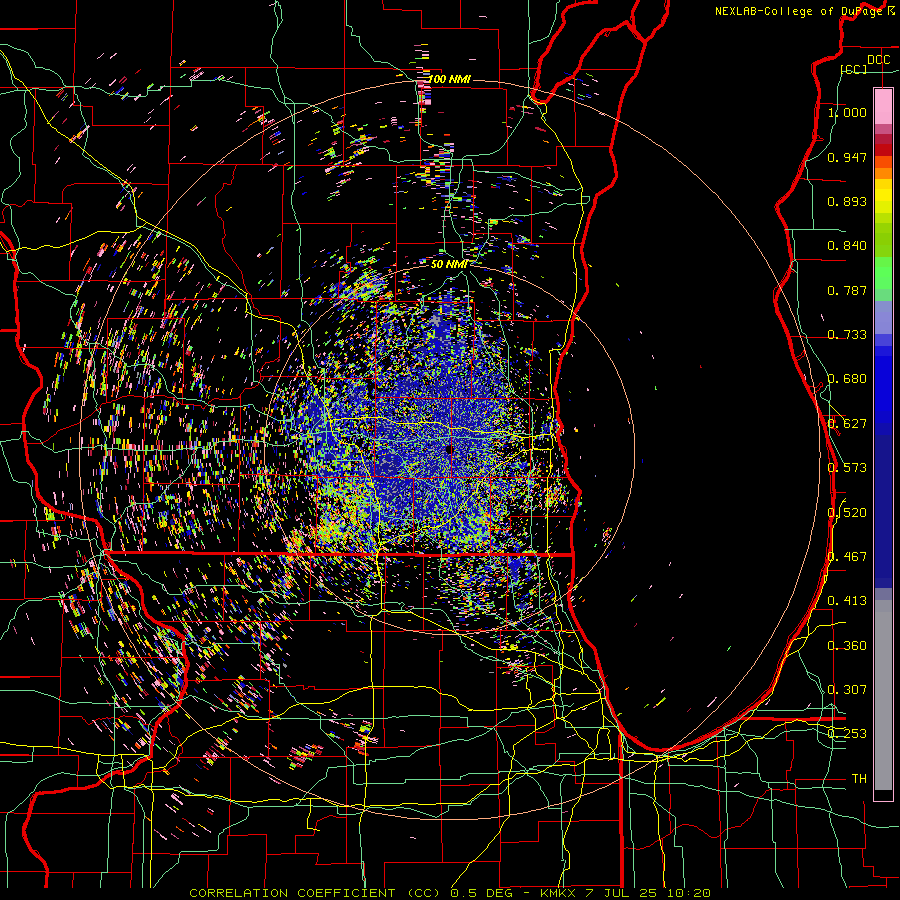
Task: Click the 0.360 scale value
Action: pos(847,645)
